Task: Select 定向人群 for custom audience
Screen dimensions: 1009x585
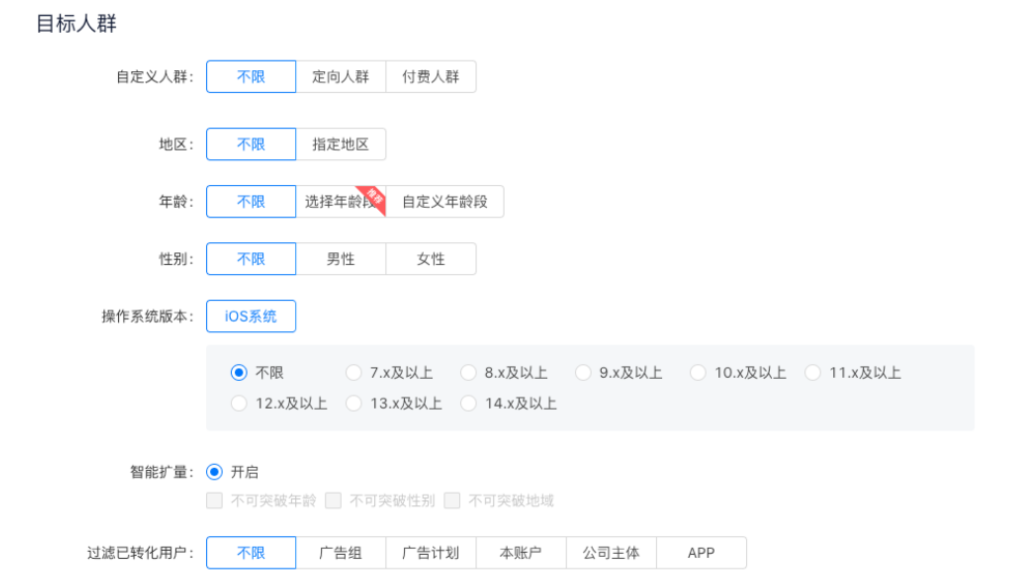Action: [x=342, y=76]
